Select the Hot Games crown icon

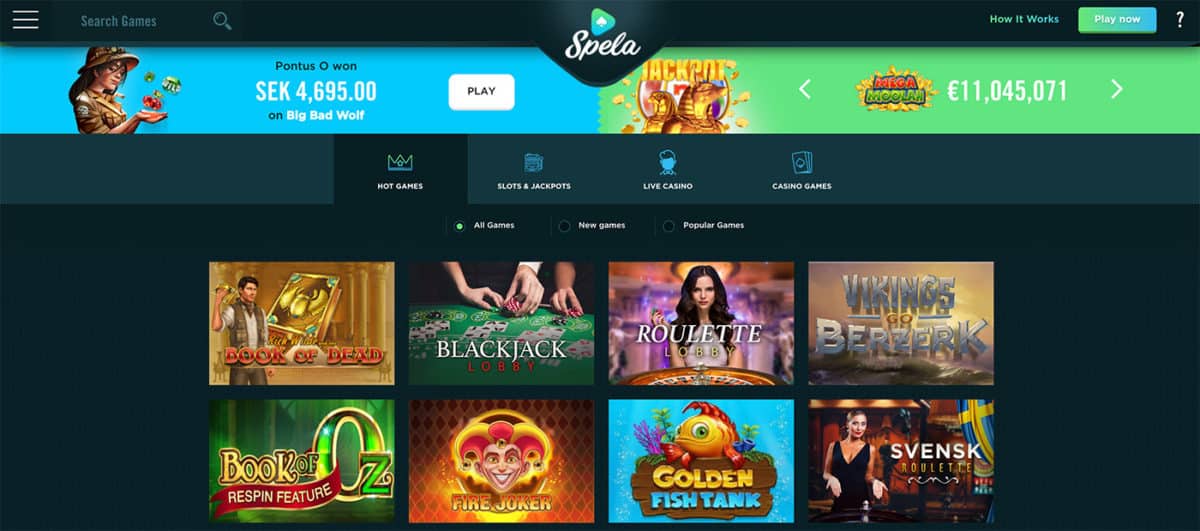pos(400,162)
